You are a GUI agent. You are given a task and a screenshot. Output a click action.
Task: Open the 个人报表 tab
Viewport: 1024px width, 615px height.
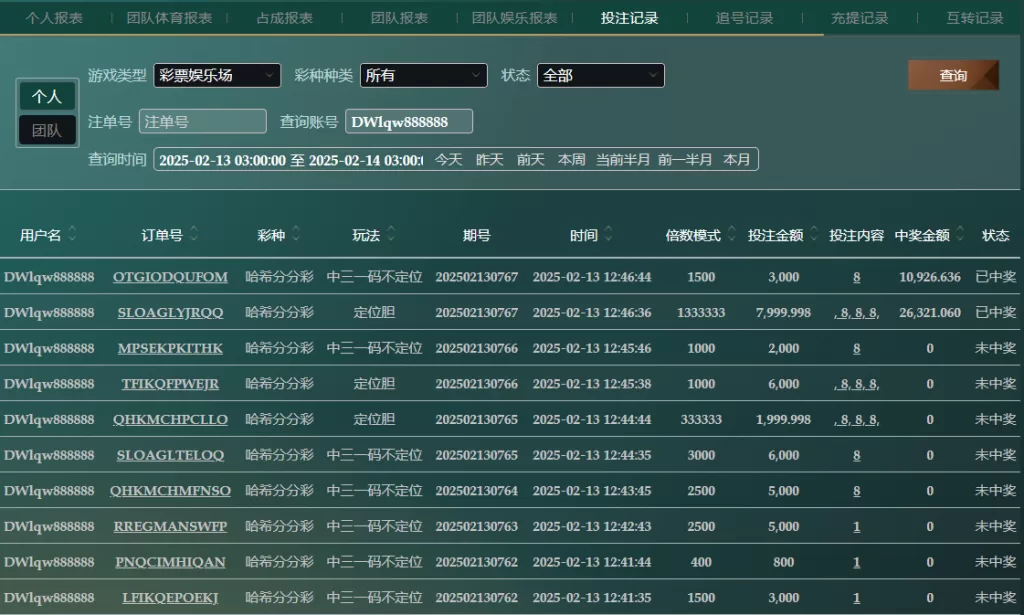54,18
